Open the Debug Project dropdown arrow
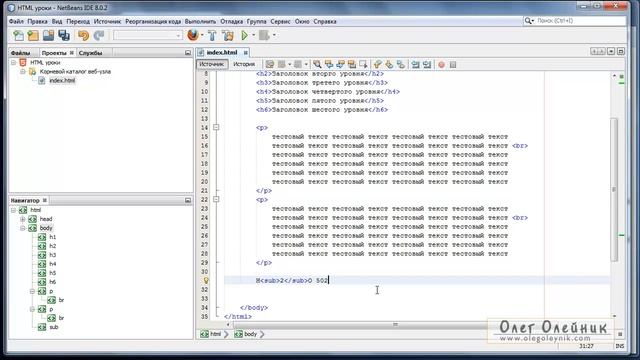The width and height of the screenshot is (640, 360). (274, 36)
